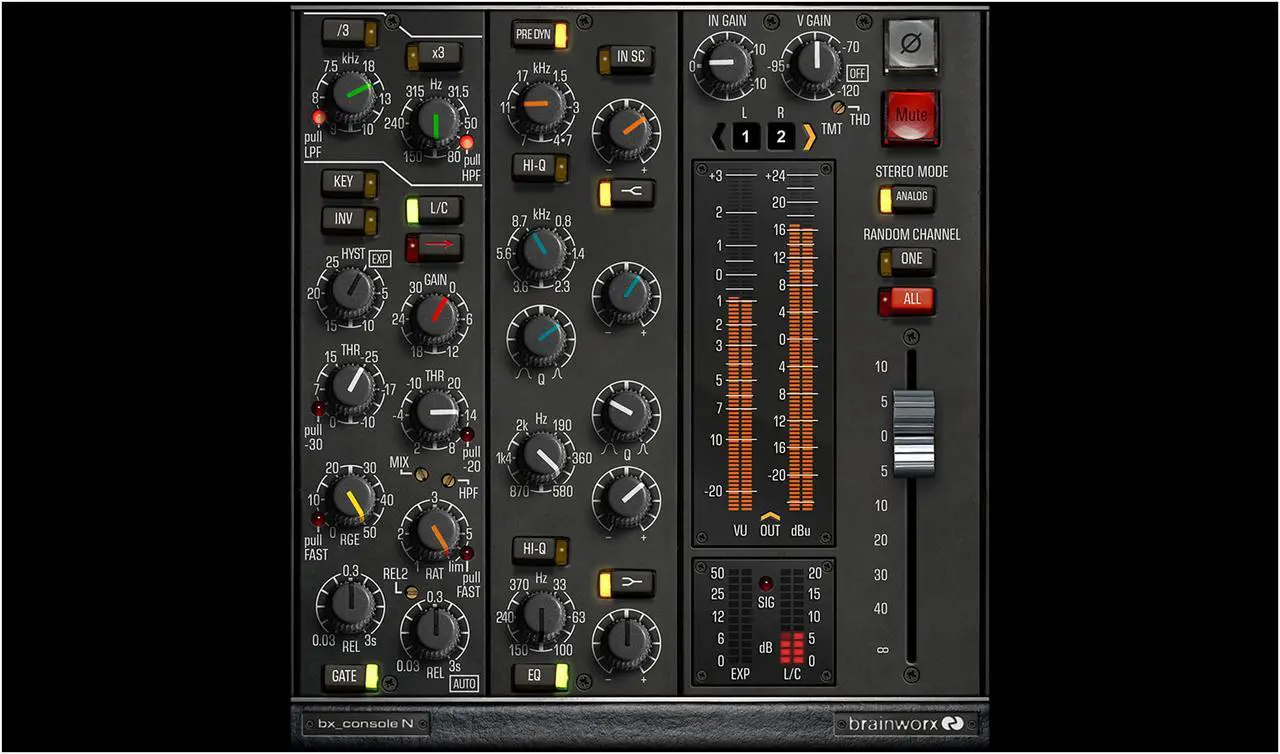Toggle the /3 frequency divide switch
Image resolution: width=1280 pixels, height=754 pixels.
[350, 34]
